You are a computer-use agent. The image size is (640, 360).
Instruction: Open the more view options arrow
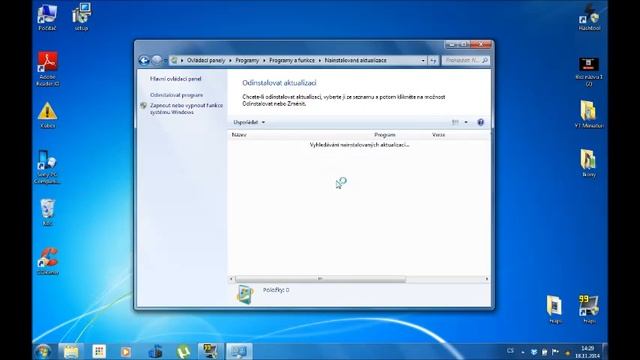click(466, 122)
